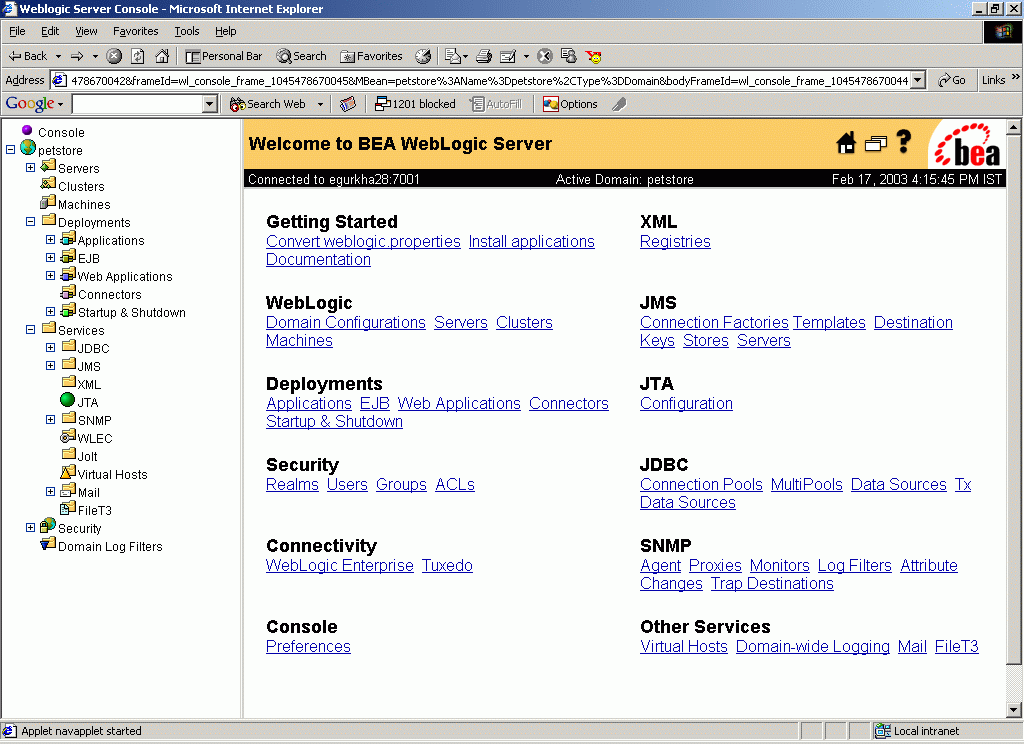
Task: Expand the Applications tree node
Action: coord(50,240)
